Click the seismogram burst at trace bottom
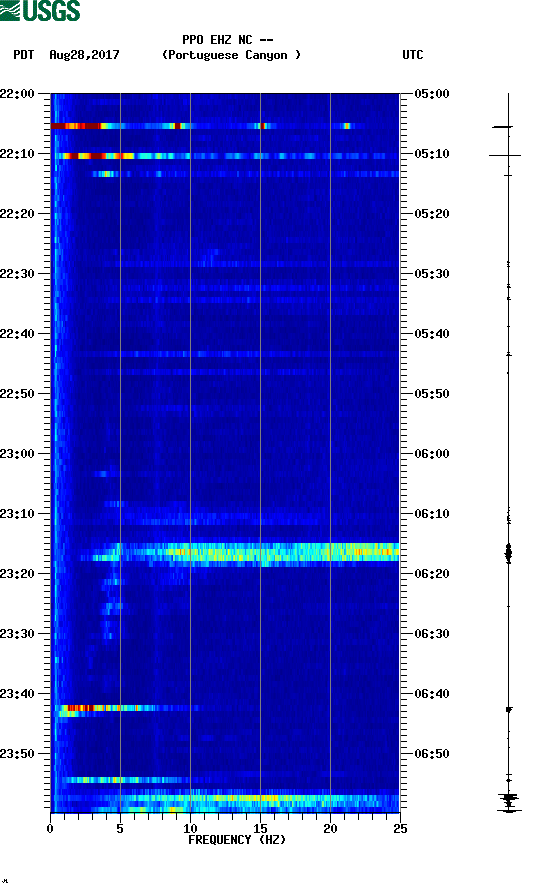Viewport: 552px width, 892px height. click(509, 802)
